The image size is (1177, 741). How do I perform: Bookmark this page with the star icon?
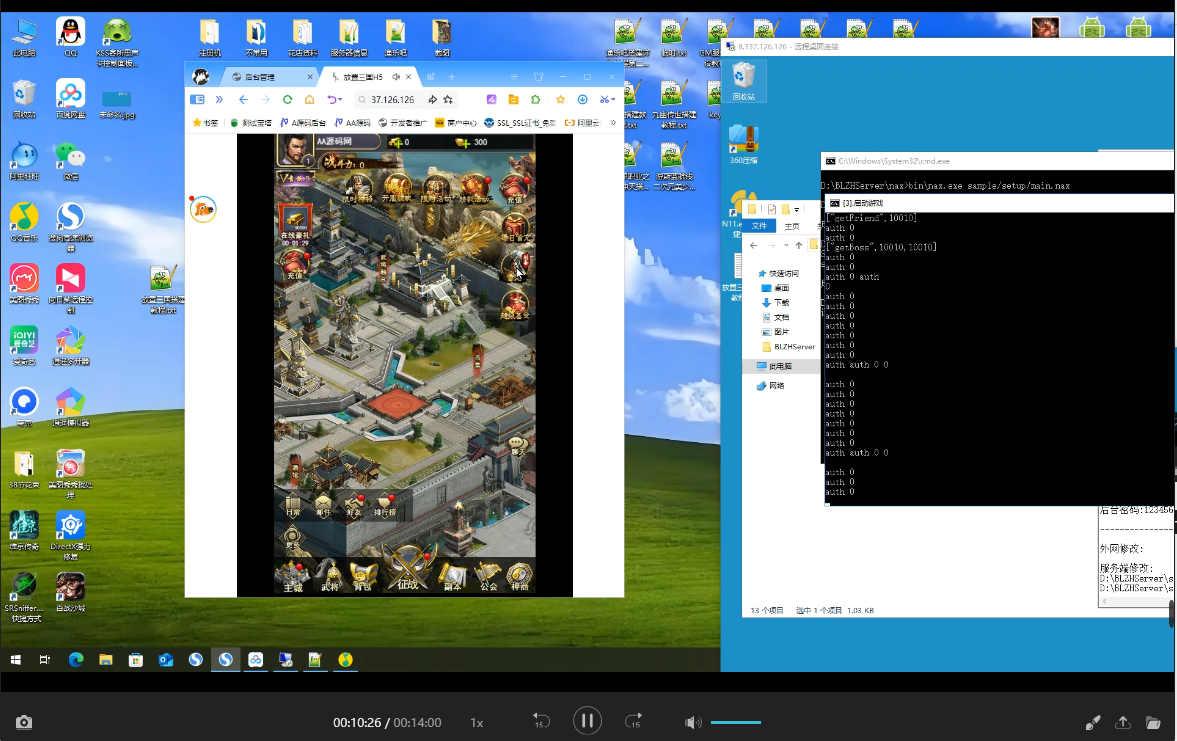pos(448,99)
